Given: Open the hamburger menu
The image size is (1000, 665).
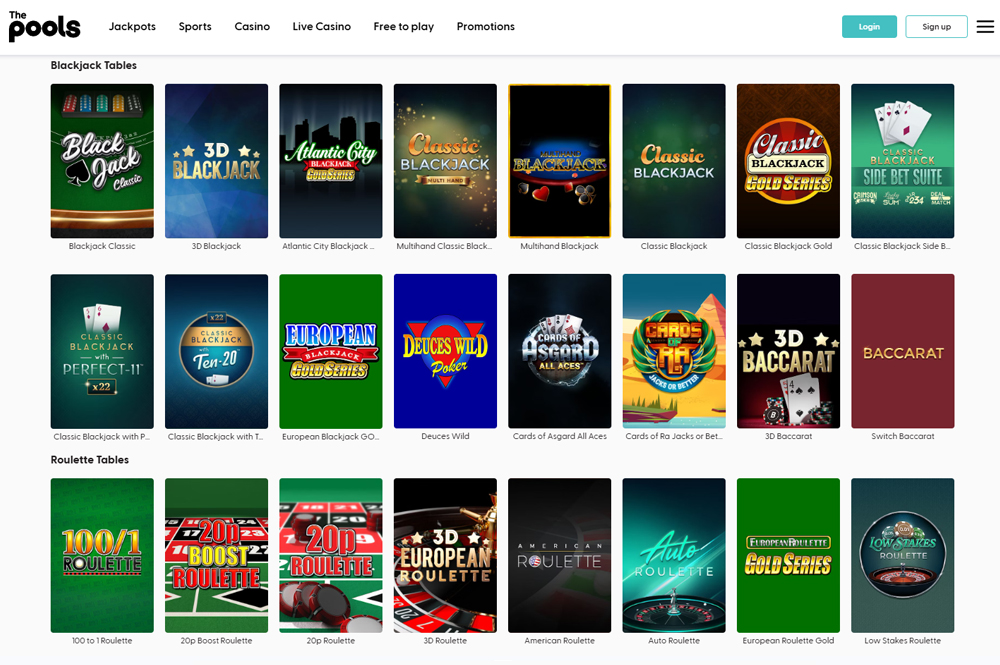Looking at the screenshot, I should (x=985, y=27).
